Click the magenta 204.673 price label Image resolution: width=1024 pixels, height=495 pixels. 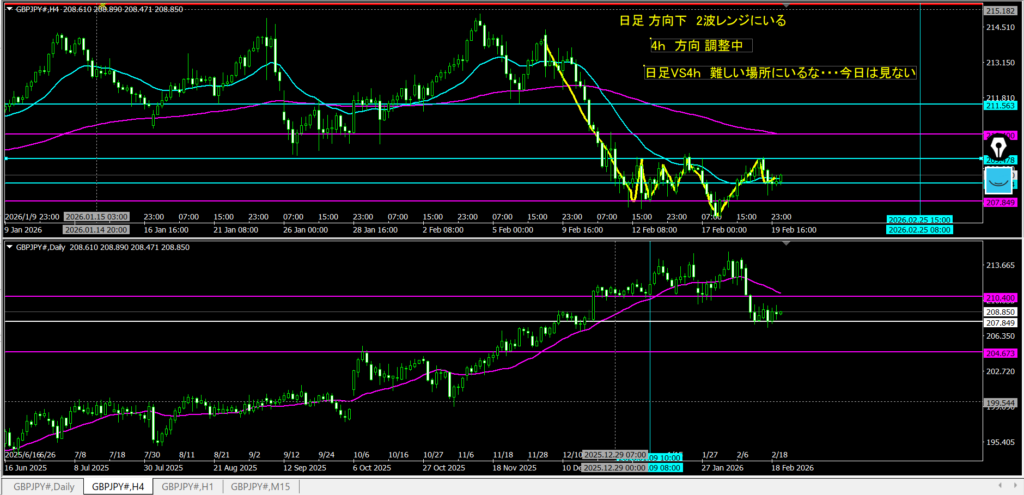1002,352
